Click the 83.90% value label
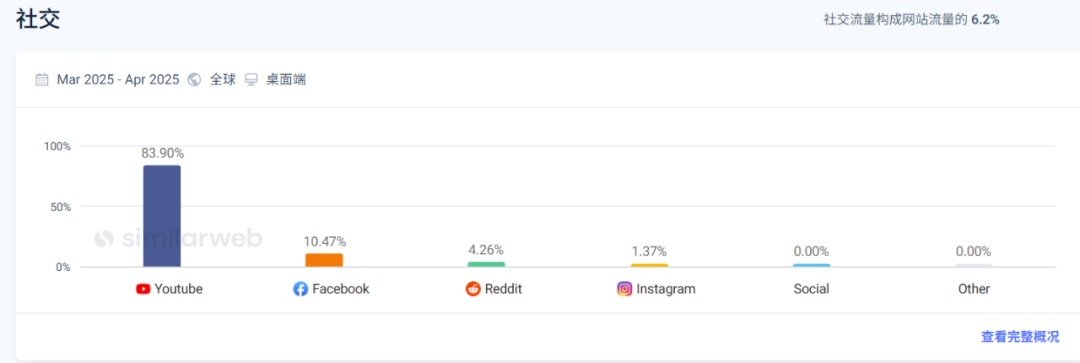 (163, 154)
